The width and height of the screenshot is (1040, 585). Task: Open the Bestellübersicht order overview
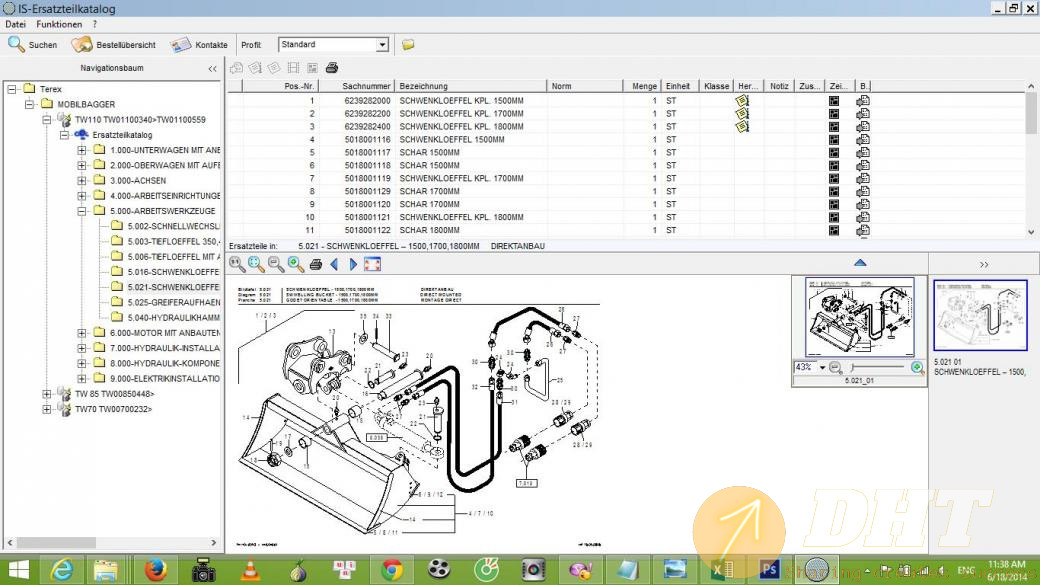point(113,44)
